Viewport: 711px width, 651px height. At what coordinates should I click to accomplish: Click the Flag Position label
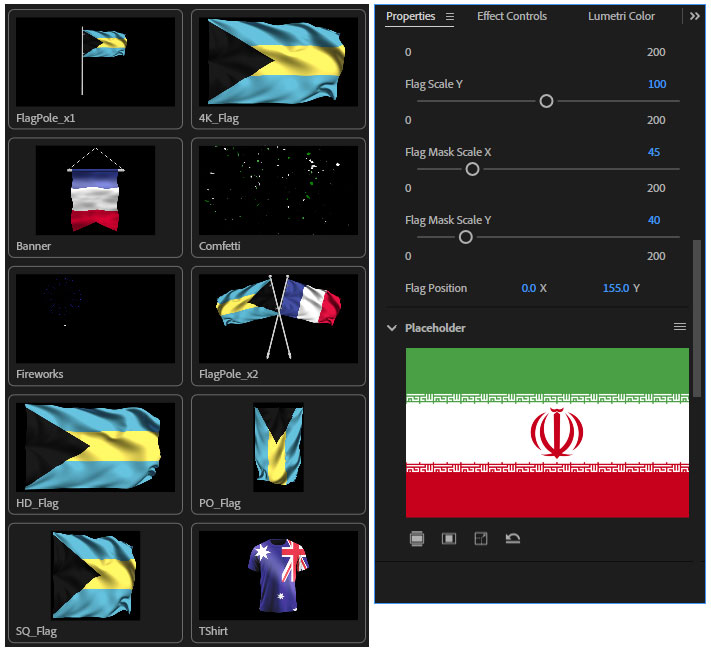[x=436, y=288]
